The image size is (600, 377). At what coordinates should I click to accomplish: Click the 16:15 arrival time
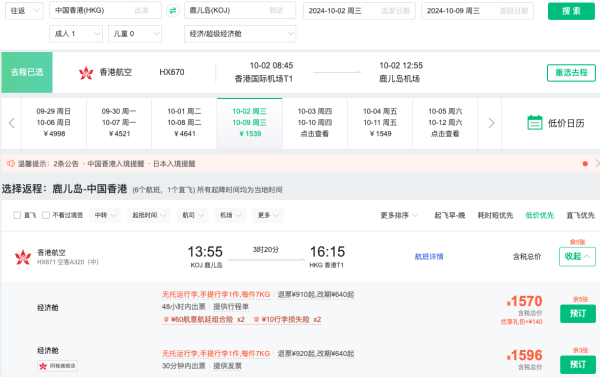tap(327, 252)
